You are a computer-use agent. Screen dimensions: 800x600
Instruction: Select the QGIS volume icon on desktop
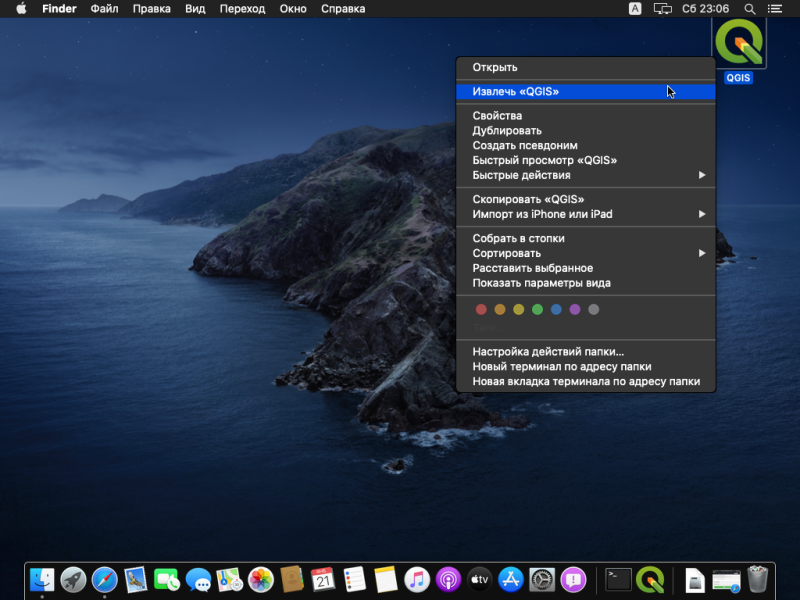click(739, 43)
